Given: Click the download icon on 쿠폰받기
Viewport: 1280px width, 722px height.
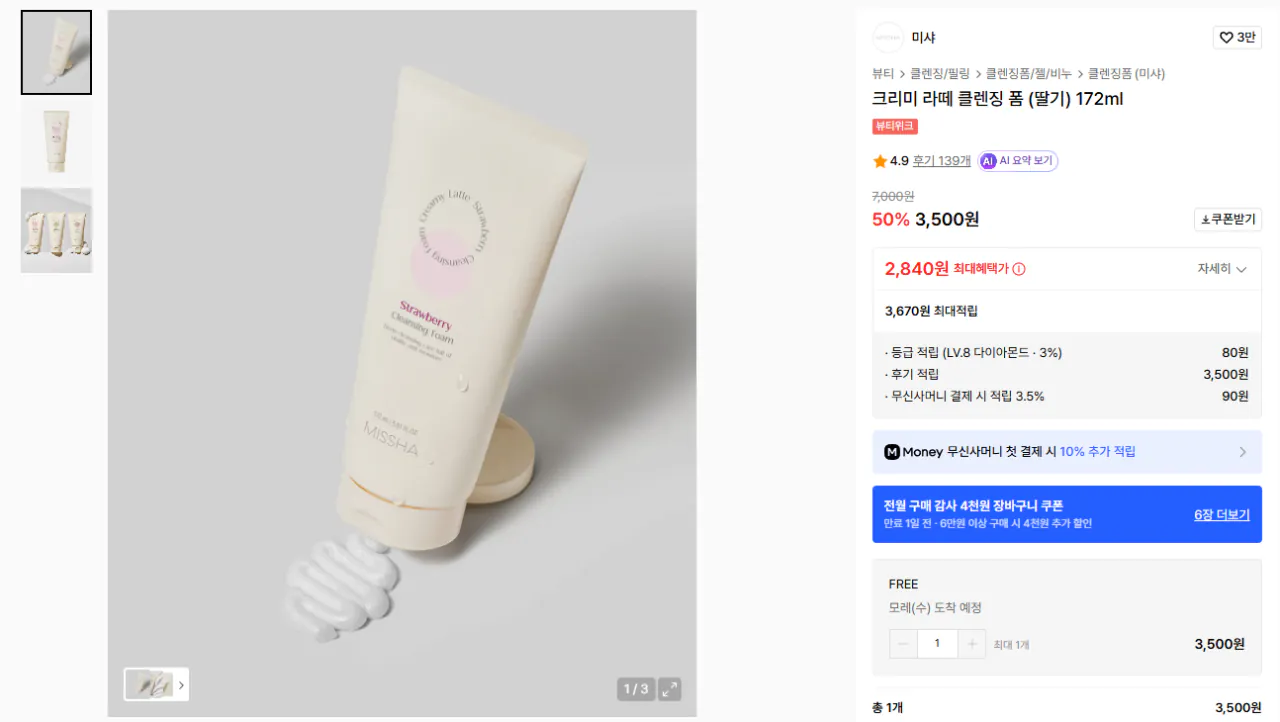Looking at the screenshot, I should (1205, 220).
